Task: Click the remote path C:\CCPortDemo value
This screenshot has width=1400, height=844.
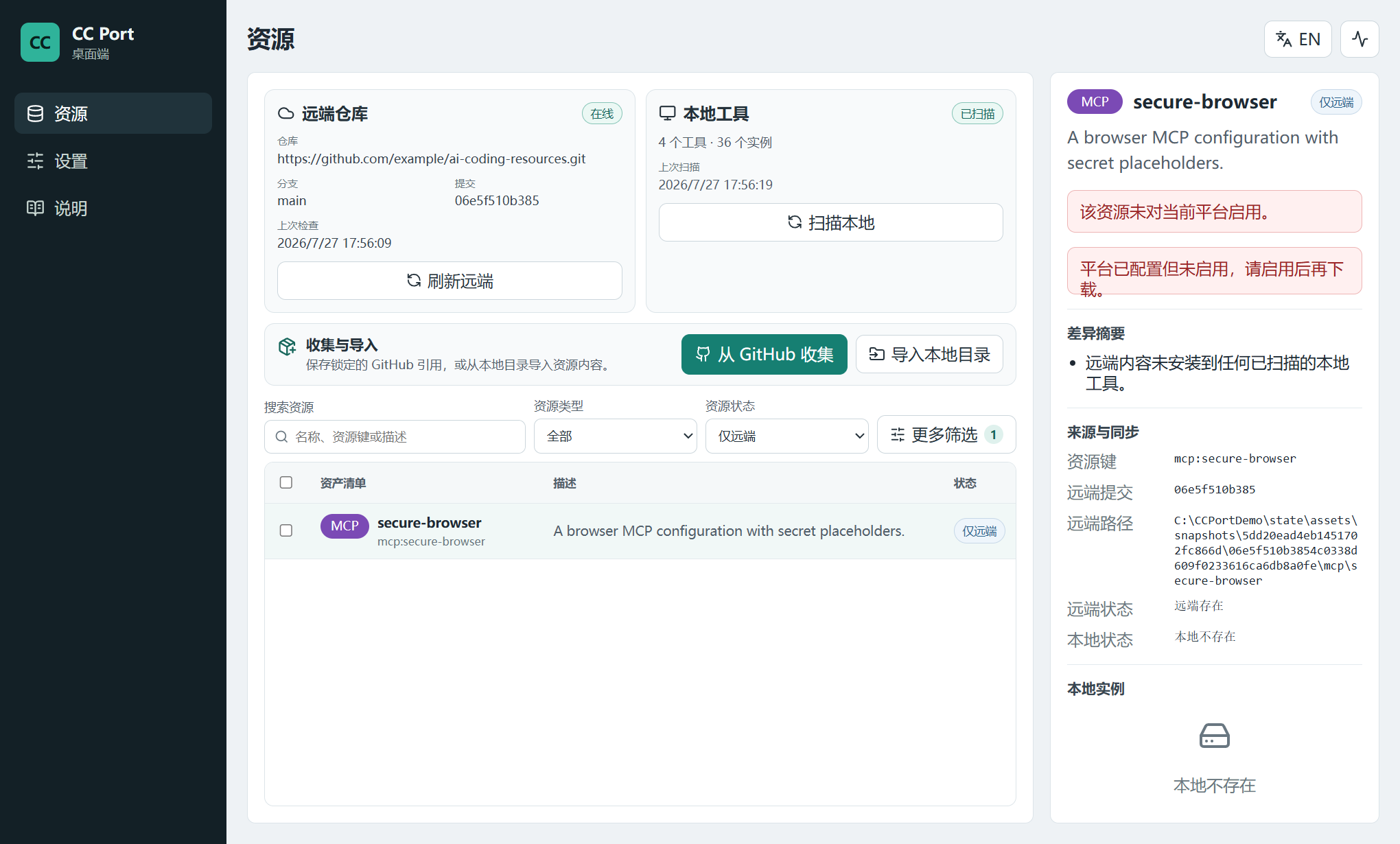Action: pyautogui.click(x=1265, y=550)
